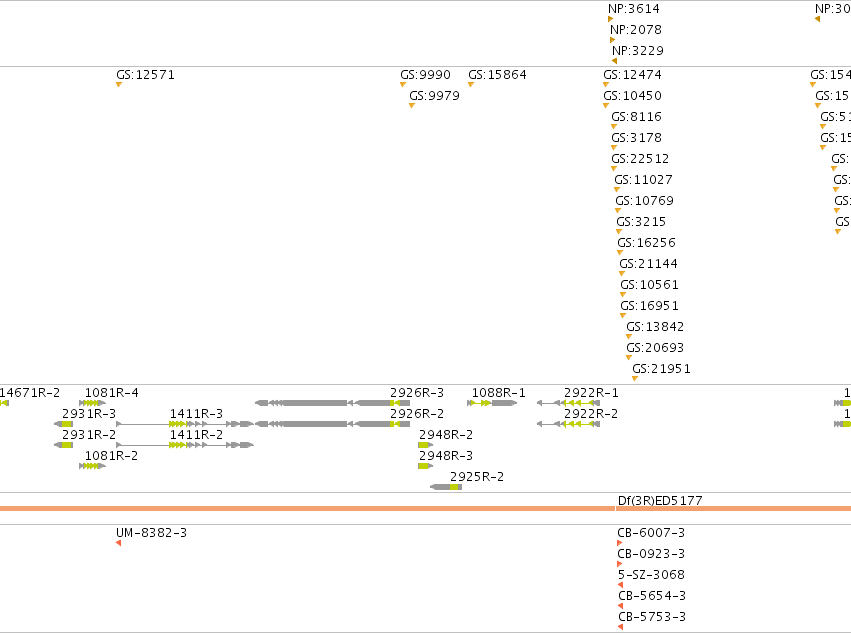Click the NP:3614 insertion marker label

point(633,9)
